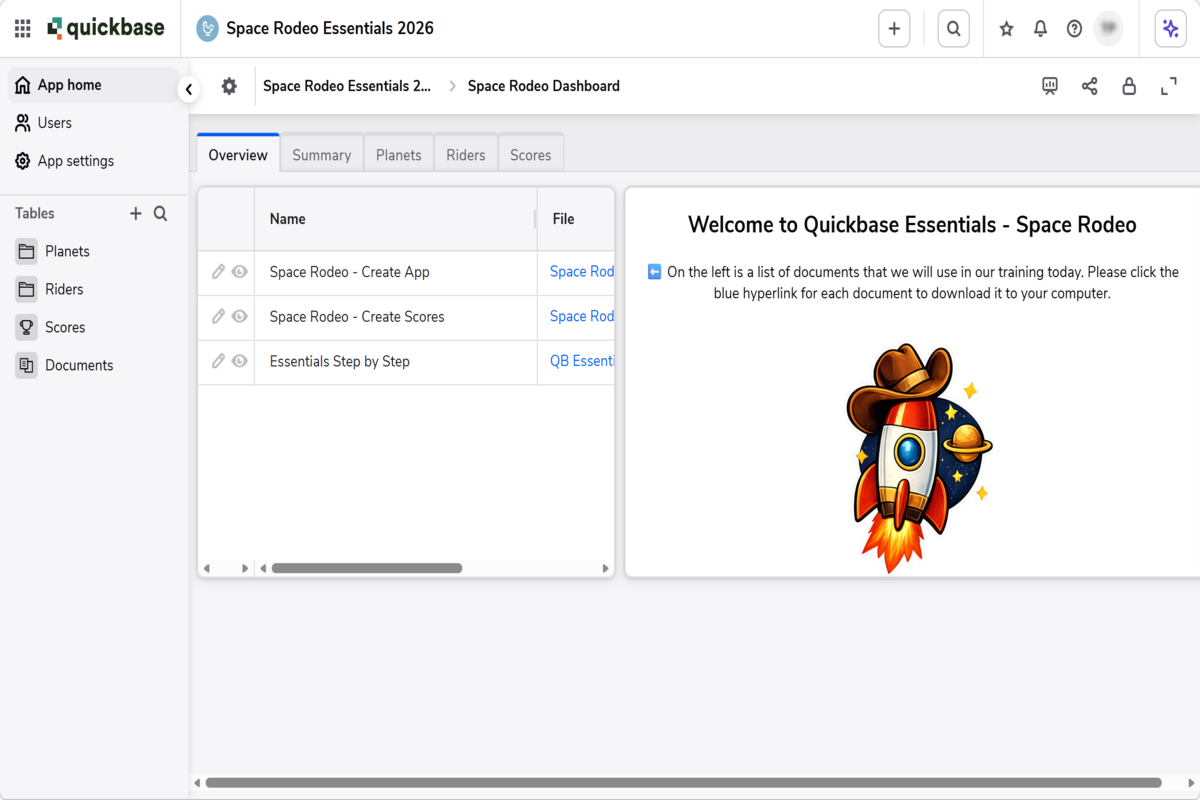
Task: Open dashboard settings gear icon
Action: pos(229,86)
